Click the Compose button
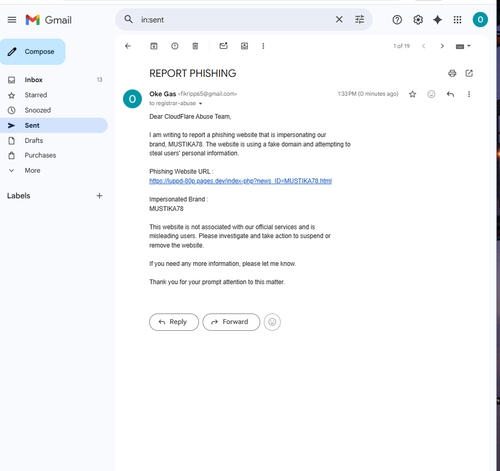 (33, 52)
